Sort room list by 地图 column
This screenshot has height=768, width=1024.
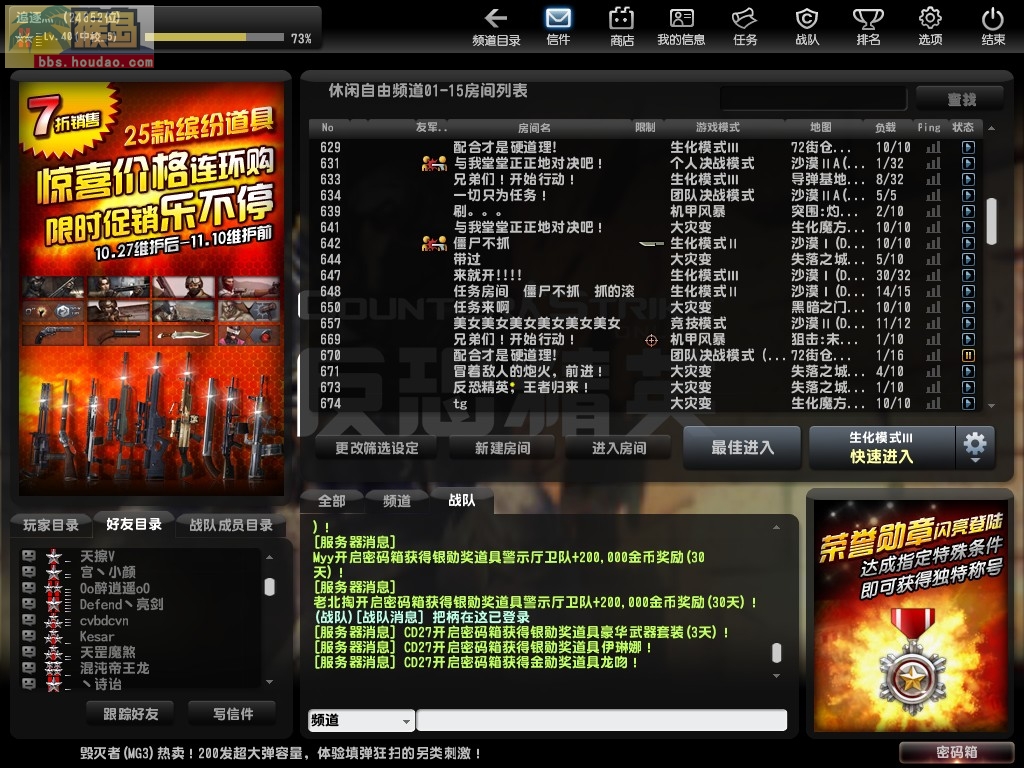point(821,127)
